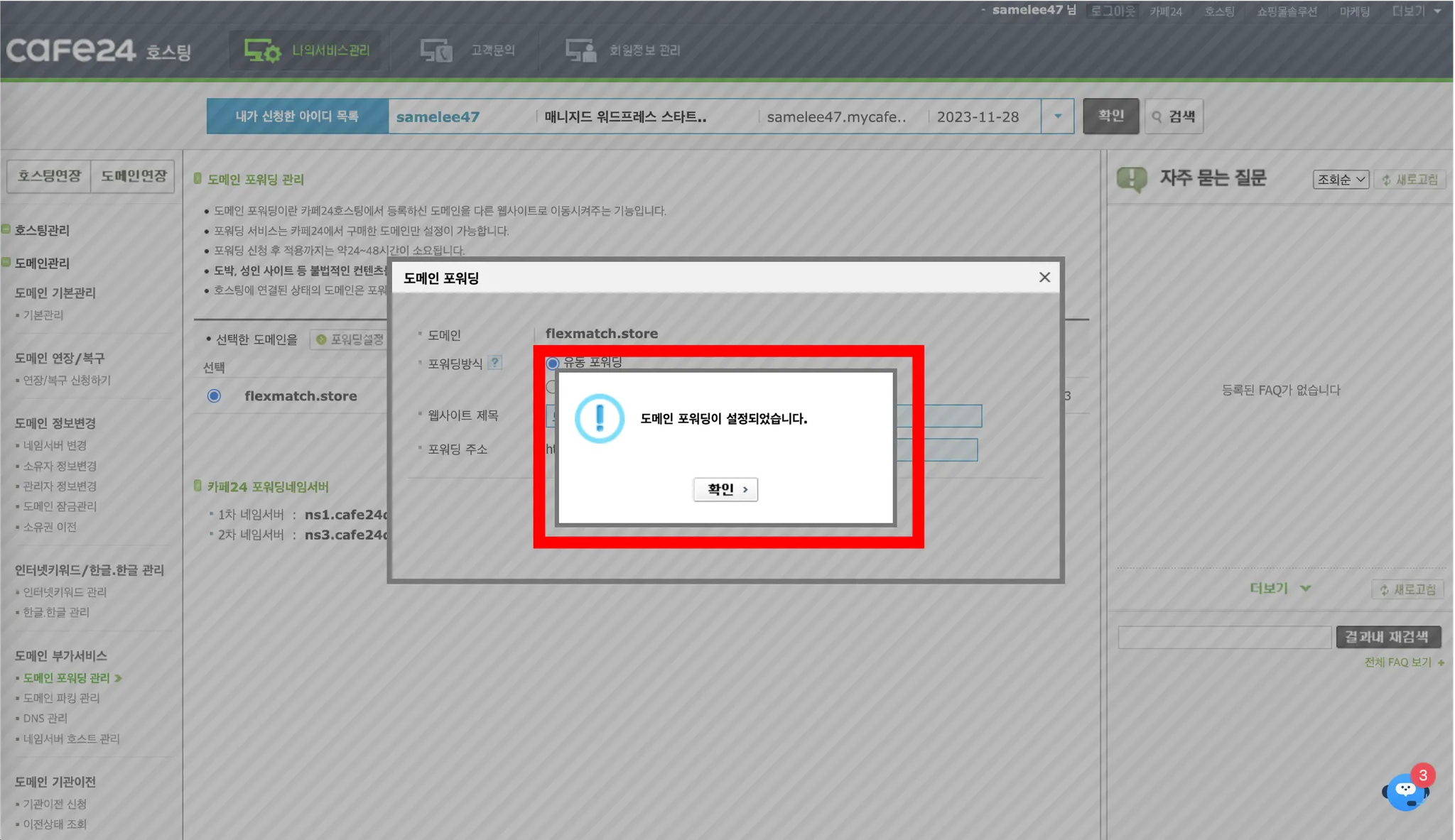Click the blue exclamation alert icon
Viewport: 1455px width, 840px height.
599,418
